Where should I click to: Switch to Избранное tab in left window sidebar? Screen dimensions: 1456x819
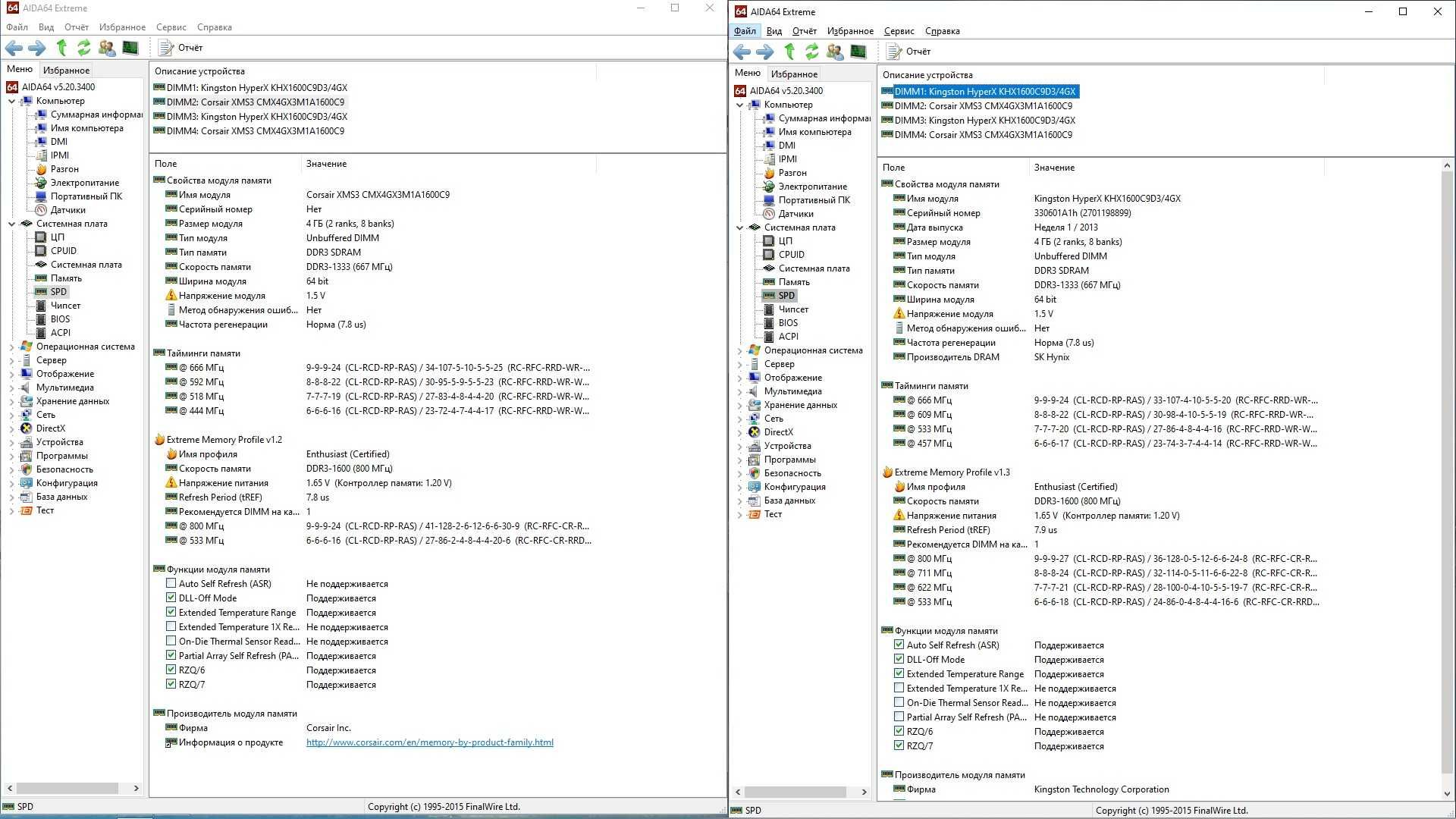pos(67,70)
